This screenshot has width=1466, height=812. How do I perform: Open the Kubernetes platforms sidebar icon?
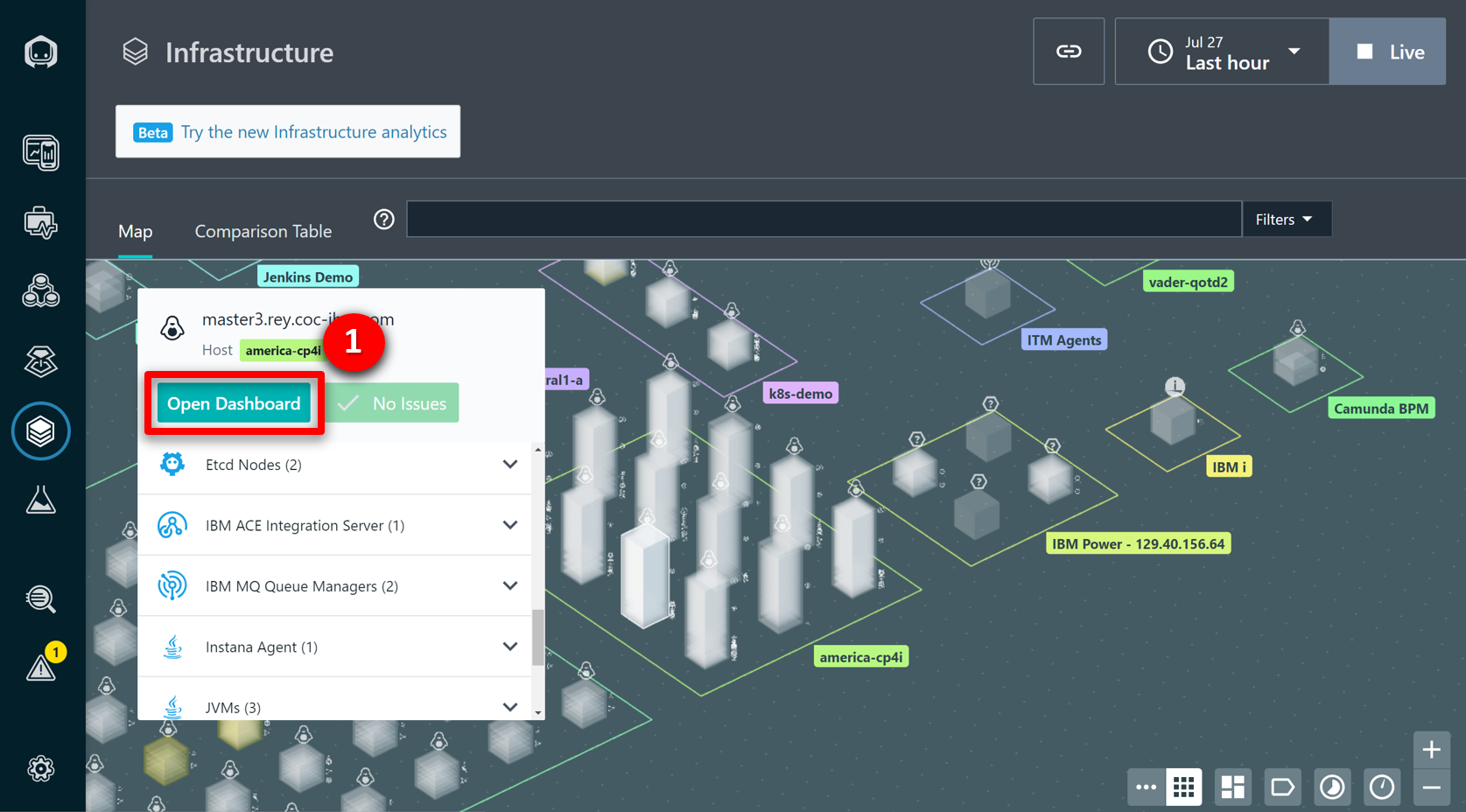[40, 360]
